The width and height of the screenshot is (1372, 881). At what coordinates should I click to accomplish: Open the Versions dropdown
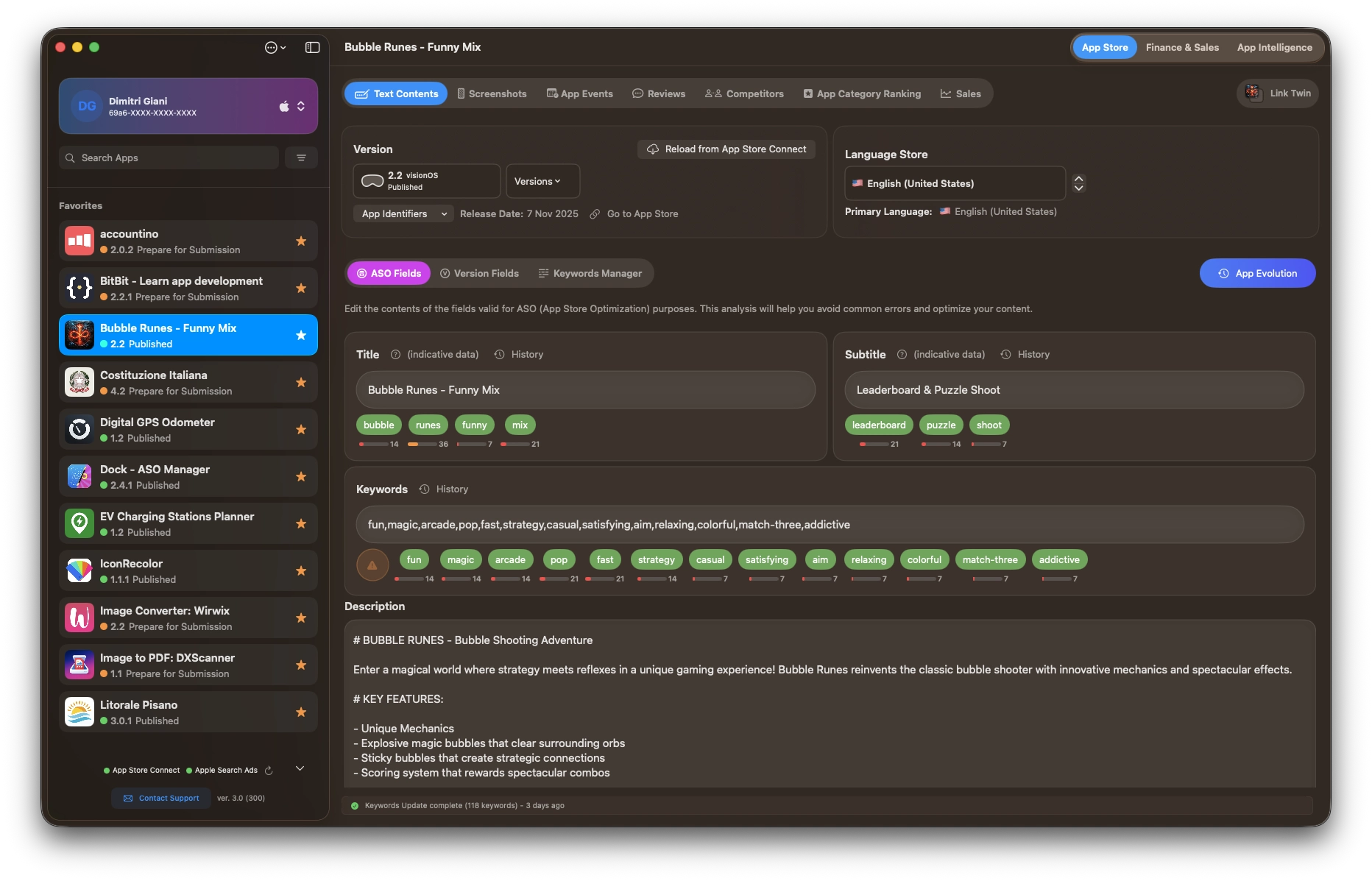pos(542,180)
